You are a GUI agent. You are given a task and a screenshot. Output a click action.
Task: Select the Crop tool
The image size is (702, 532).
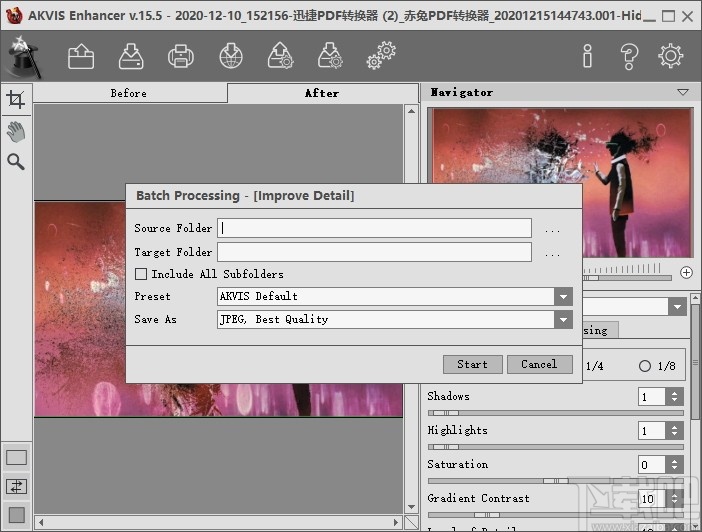[x=16, y=99]
